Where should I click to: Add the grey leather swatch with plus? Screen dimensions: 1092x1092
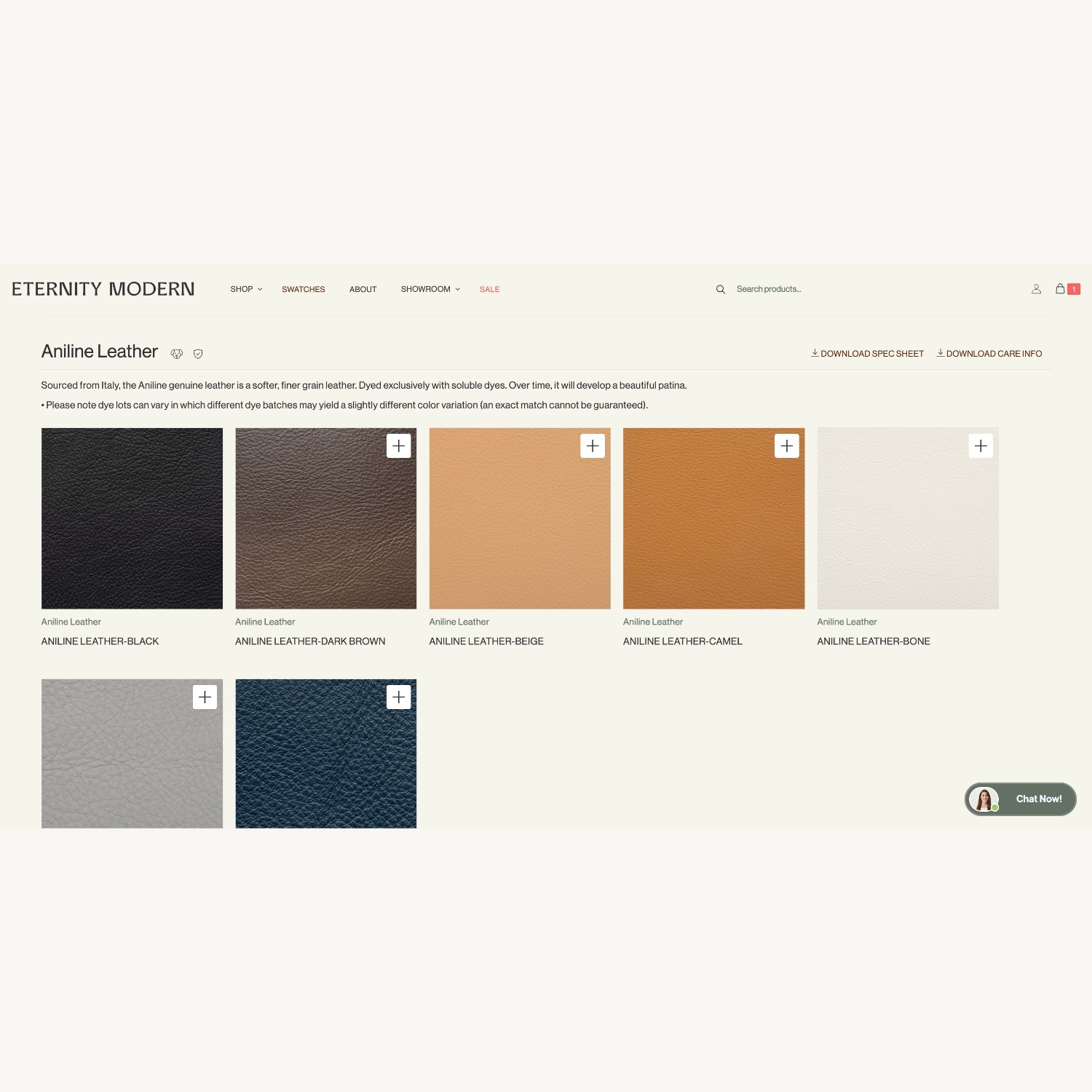click(205, 697)
